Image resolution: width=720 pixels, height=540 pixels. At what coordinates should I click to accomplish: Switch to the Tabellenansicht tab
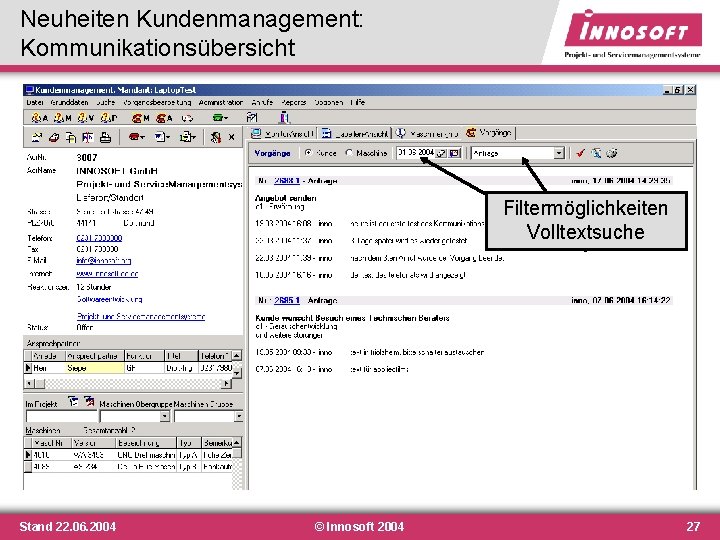click(354, 134)
